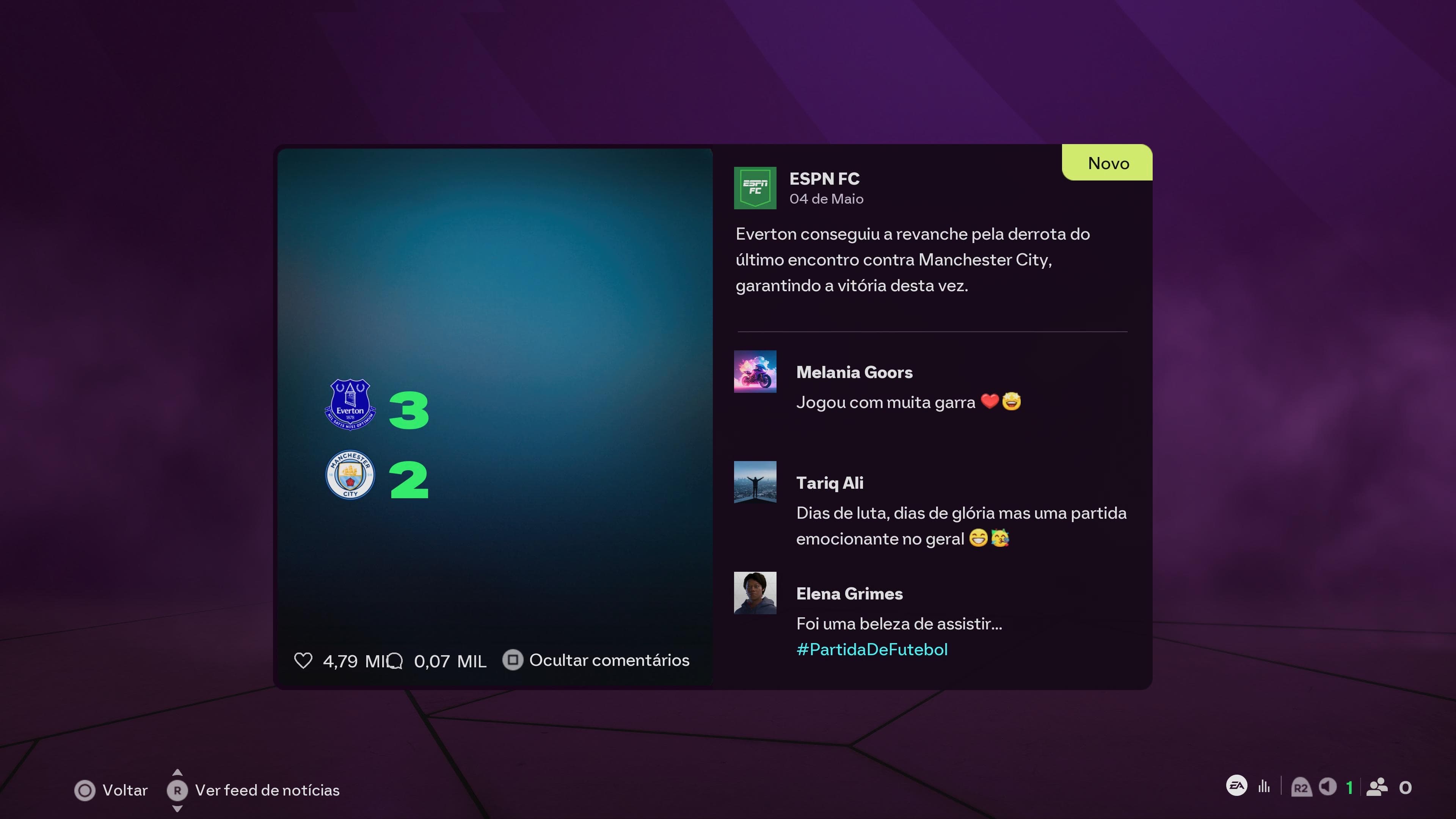Click the speaker notification icon

coord(1327,787)
